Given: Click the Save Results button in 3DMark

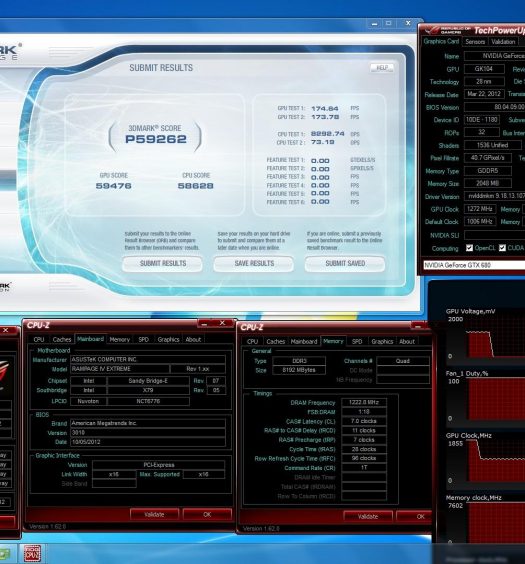Looking at the screenshot, I should pyautogui.click(x=254, y=264).
